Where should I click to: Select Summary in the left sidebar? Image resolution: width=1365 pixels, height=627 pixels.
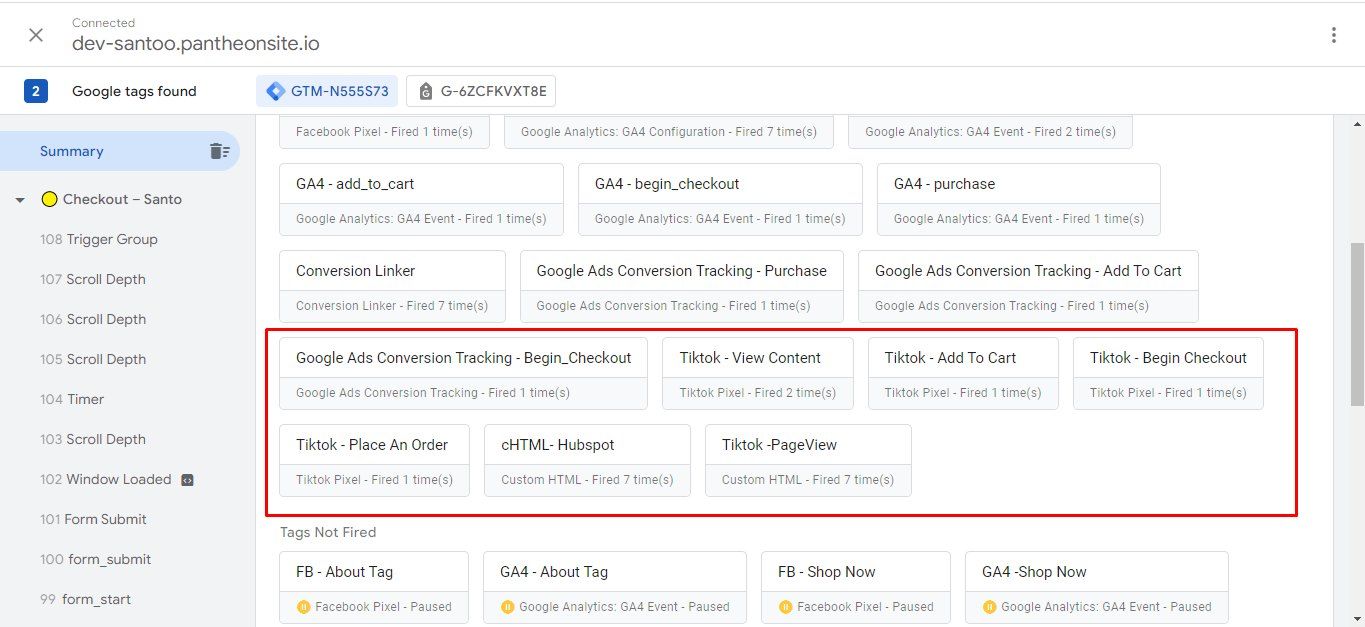[x=120, y=151]
